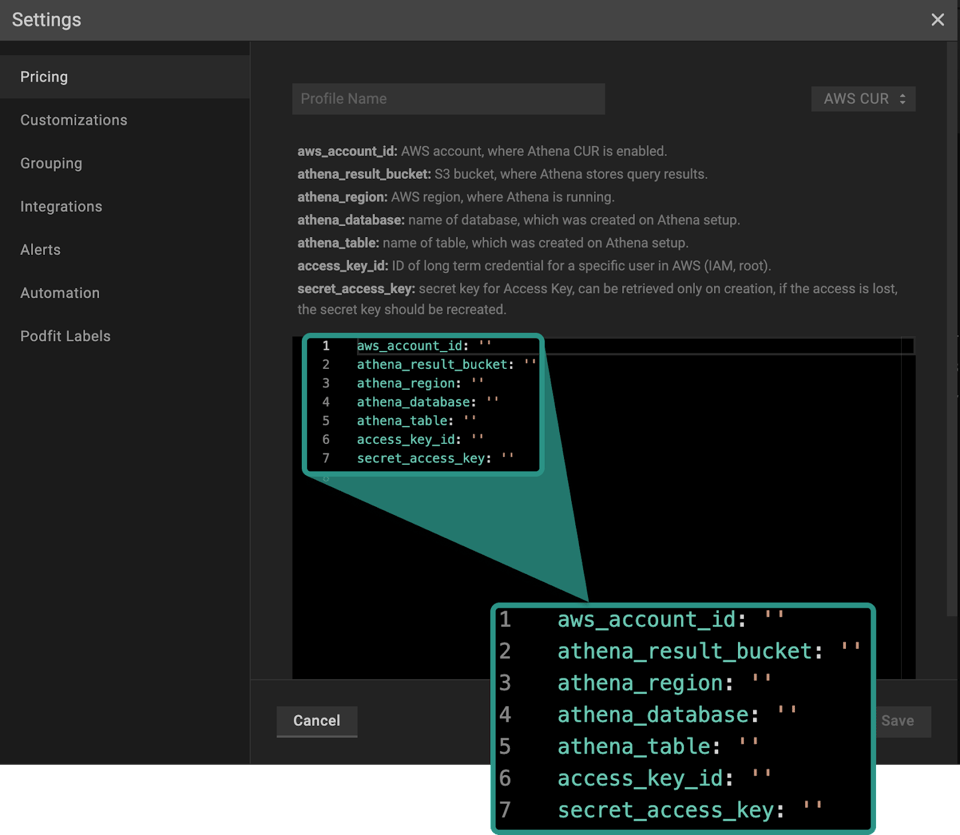Open the AWS CUR provider dropdown

(863, 99)
